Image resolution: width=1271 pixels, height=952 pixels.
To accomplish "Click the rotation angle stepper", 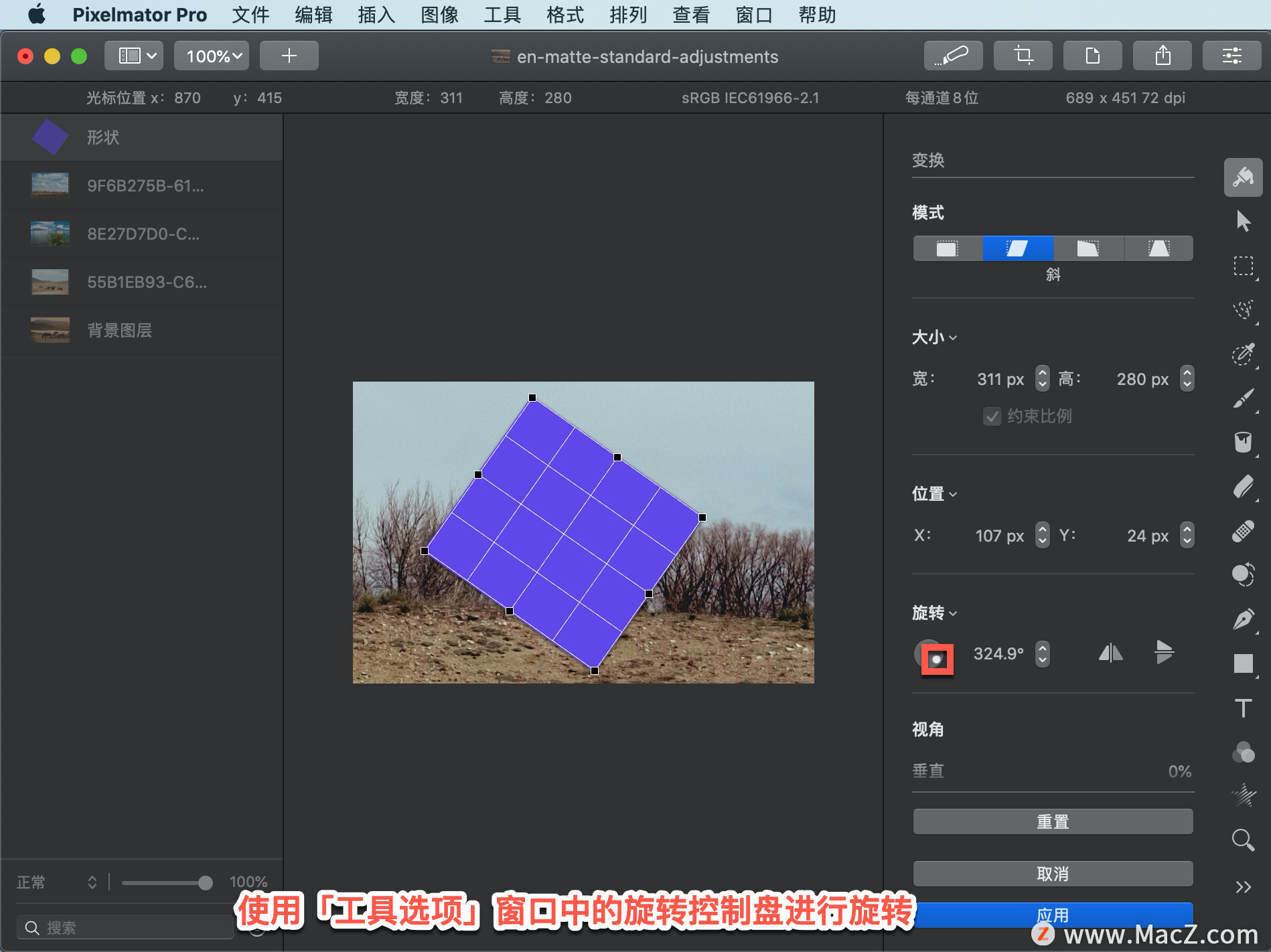I will tap(1042, 653).
